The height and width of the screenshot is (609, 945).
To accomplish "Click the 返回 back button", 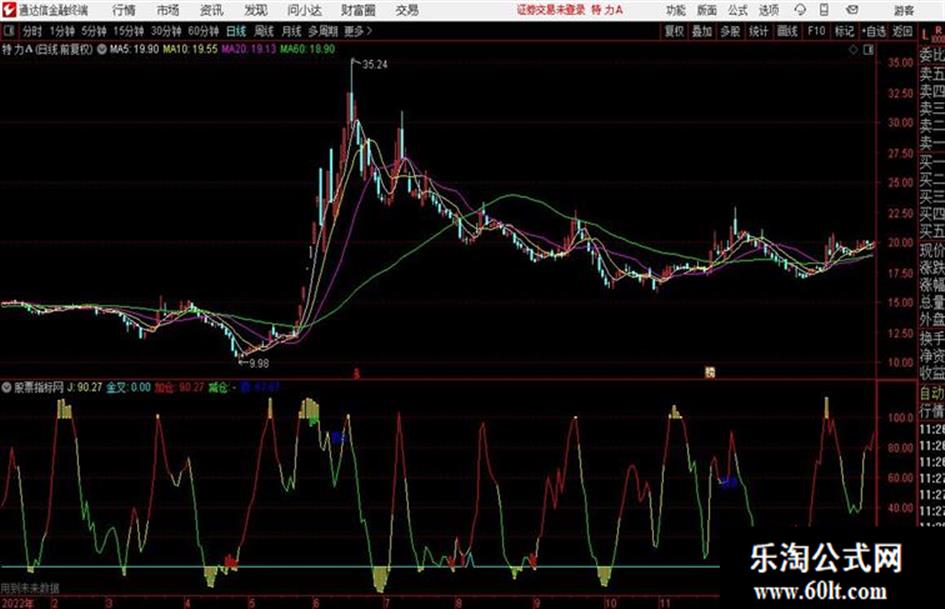I will pyautogui.click(x=902, y=31).
